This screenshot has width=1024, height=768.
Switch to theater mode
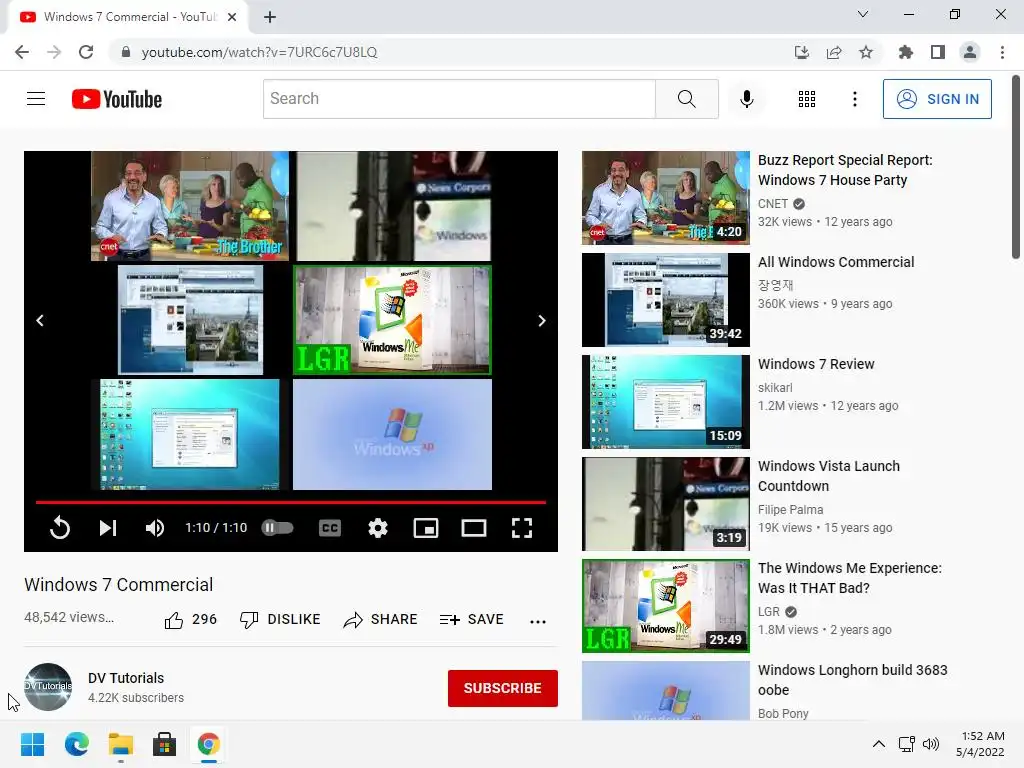[473, 528]
